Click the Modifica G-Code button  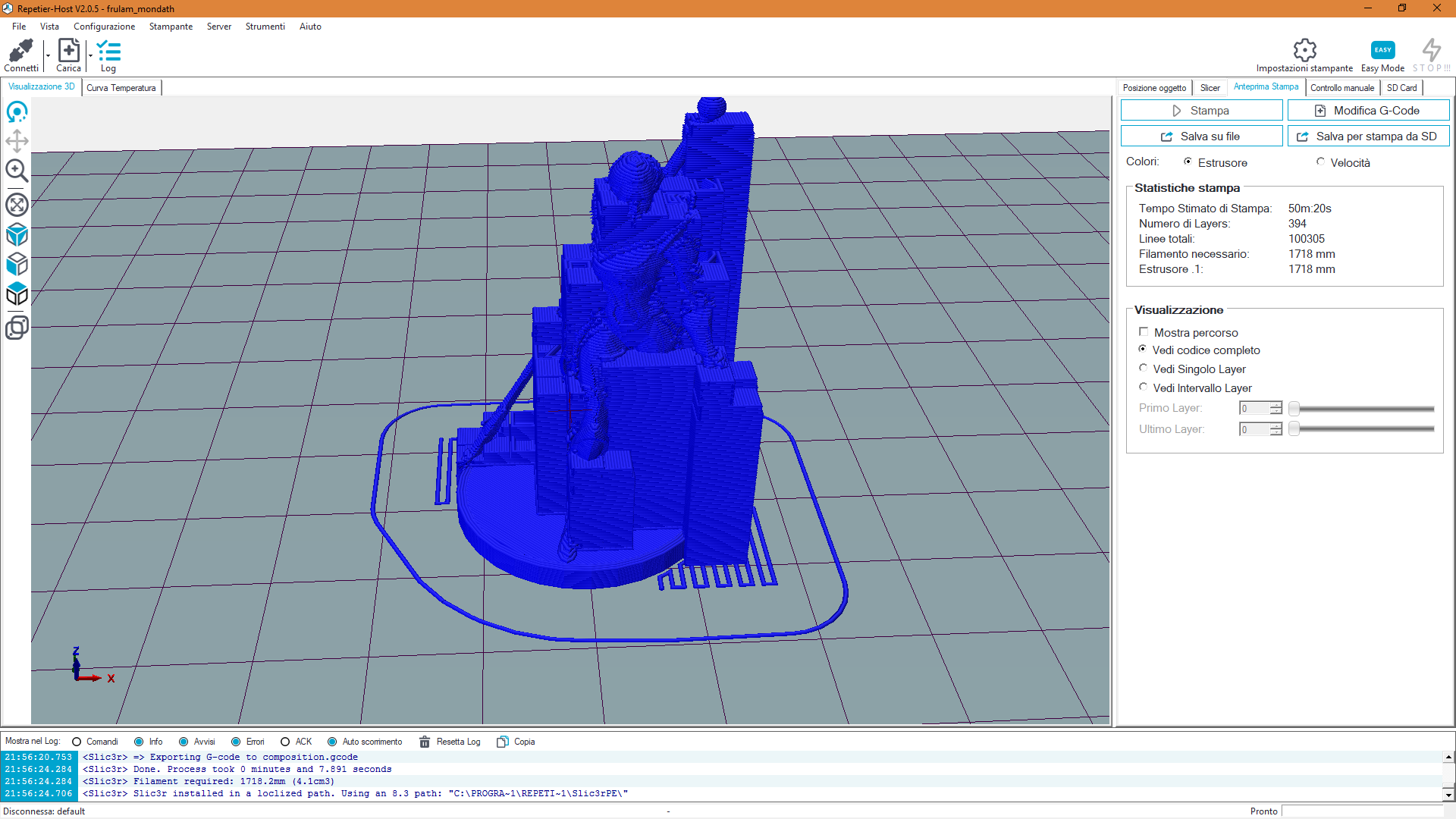(x=1368, y=111)
